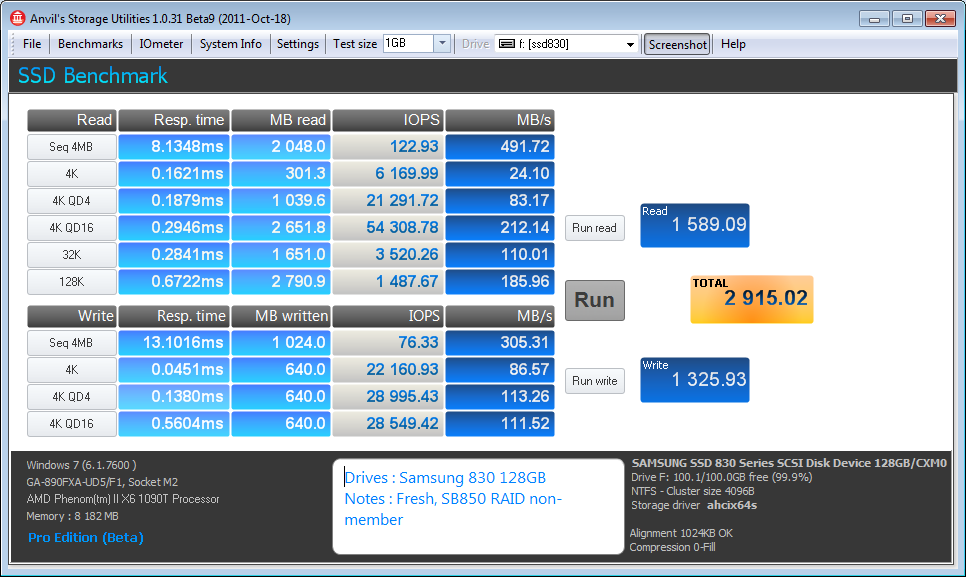966x577 pixels.
Task: Click the Pro Edition (Beta) link
Action: point(86,537)
